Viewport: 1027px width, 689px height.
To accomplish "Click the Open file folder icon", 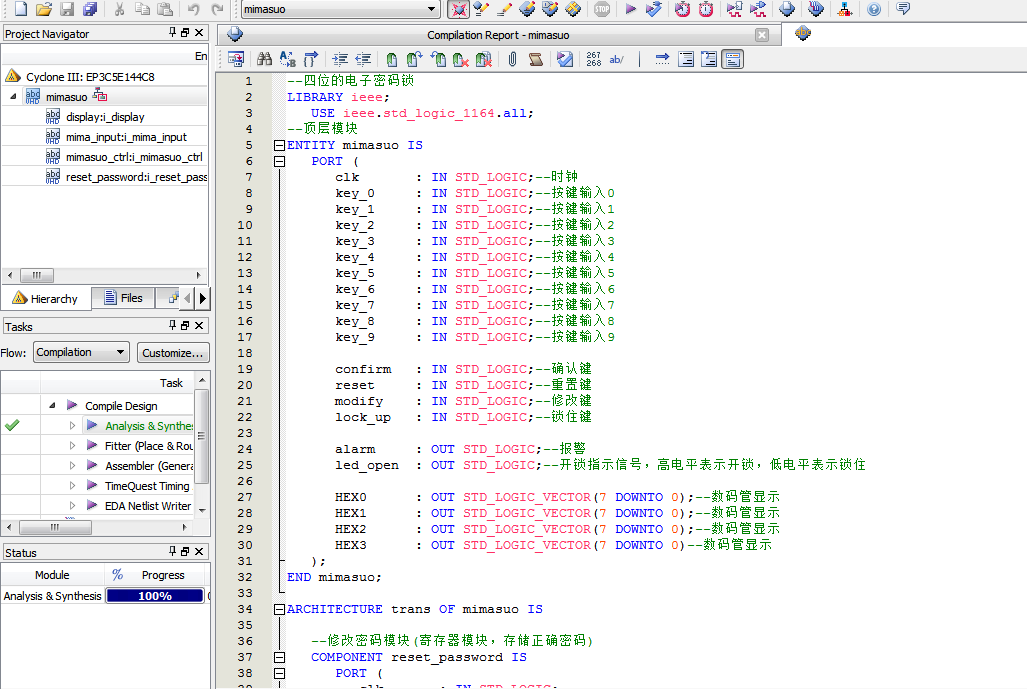I will pyautogui.click(x=43, y=9).
